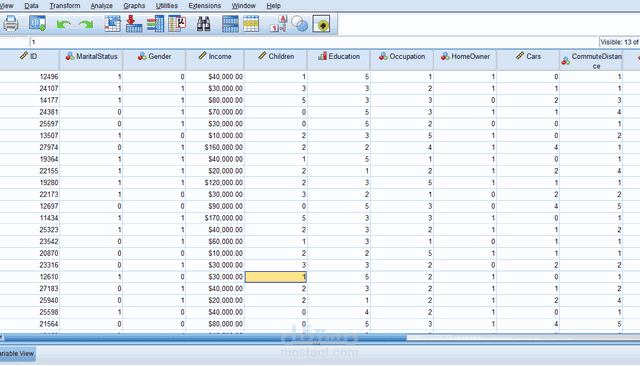Click the 'Visible: 13 of' indicator

tap(619, 42)
